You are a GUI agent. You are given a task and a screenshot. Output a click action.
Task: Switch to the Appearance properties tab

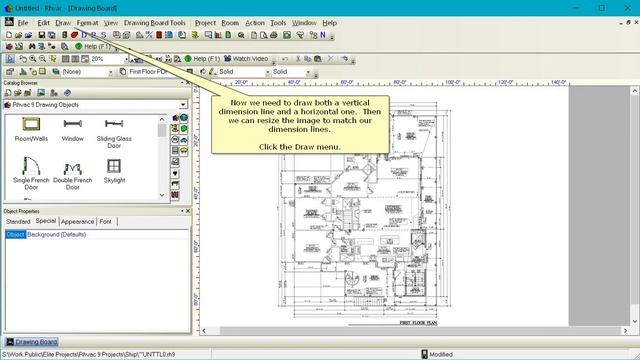78,222
